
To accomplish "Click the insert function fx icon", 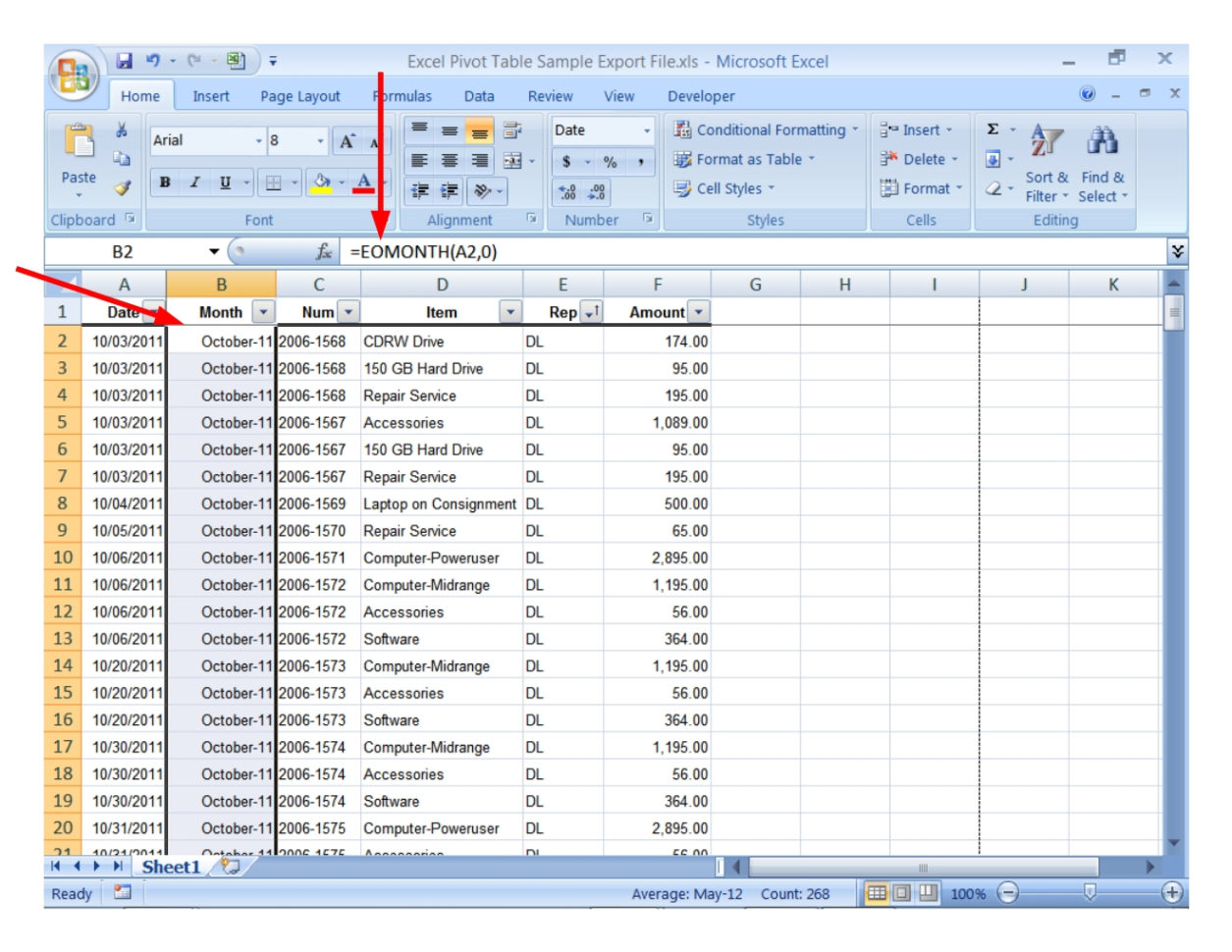I will pos(323,252).
